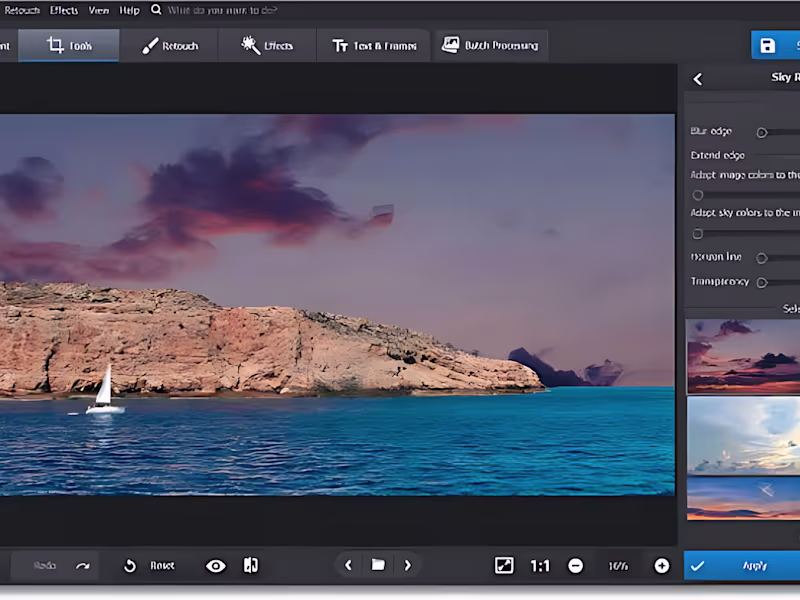Toggle before/after split compare view
This screenshot has width=800, height=600.
click(x=250, y=566)
